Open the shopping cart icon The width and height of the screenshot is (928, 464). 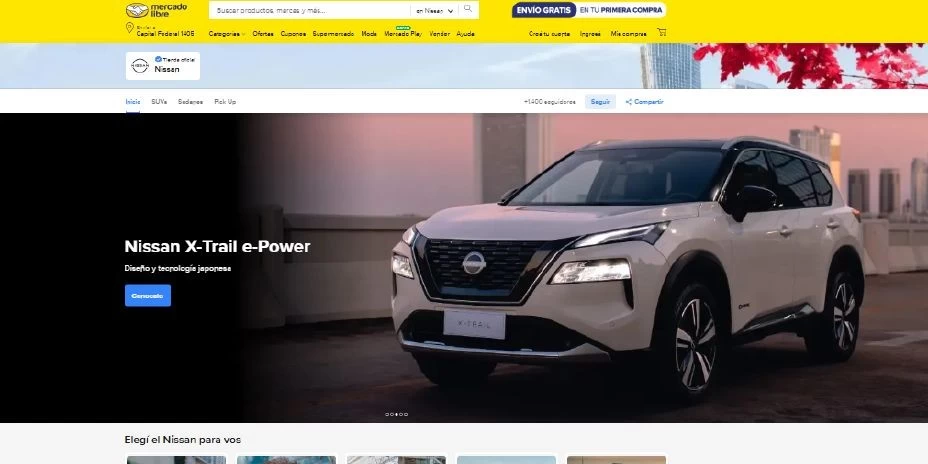[662, 33]
